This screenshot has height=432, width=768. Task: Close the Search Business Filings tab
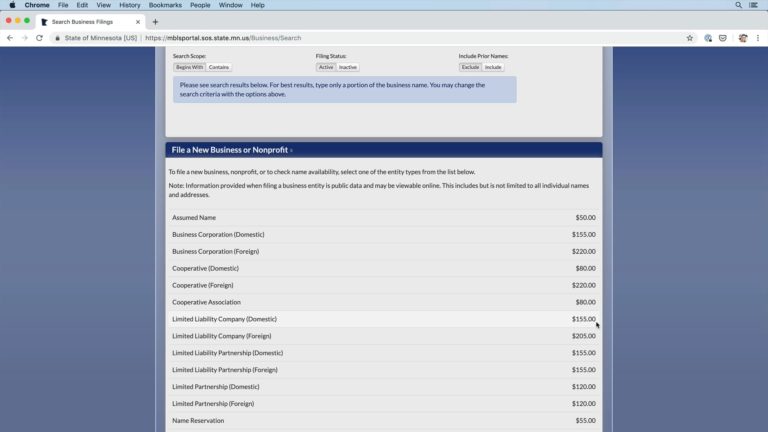[138, 22]
